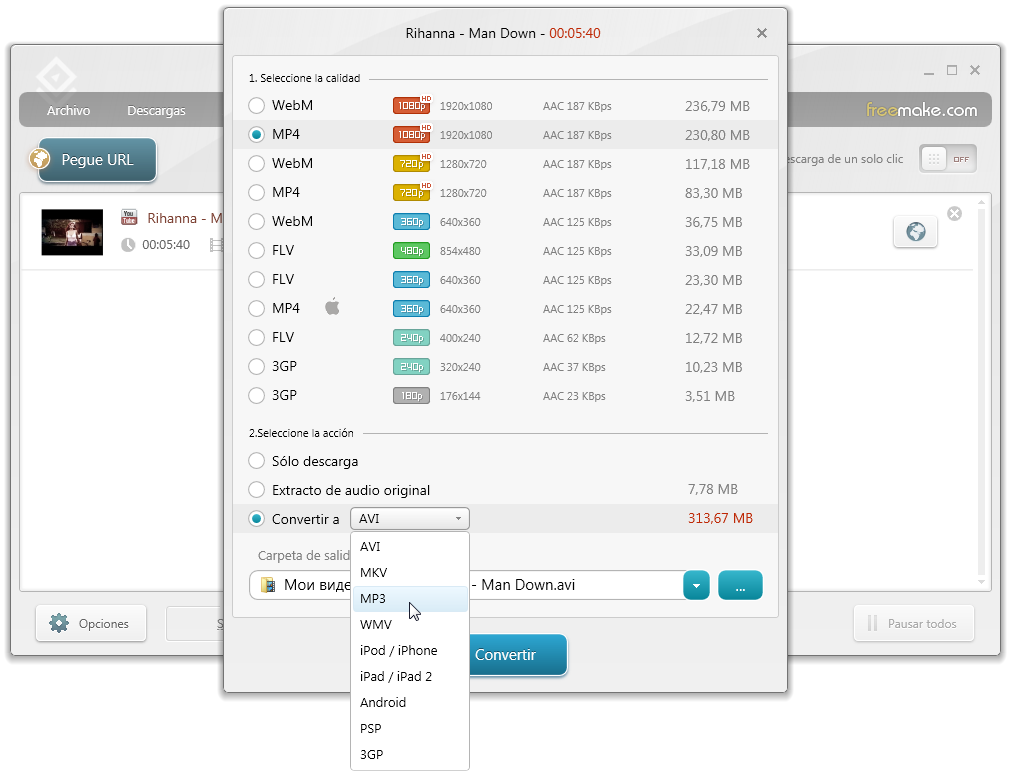Select FLV 854x480 quality option
1012x780 pixels.
[256, 250]
